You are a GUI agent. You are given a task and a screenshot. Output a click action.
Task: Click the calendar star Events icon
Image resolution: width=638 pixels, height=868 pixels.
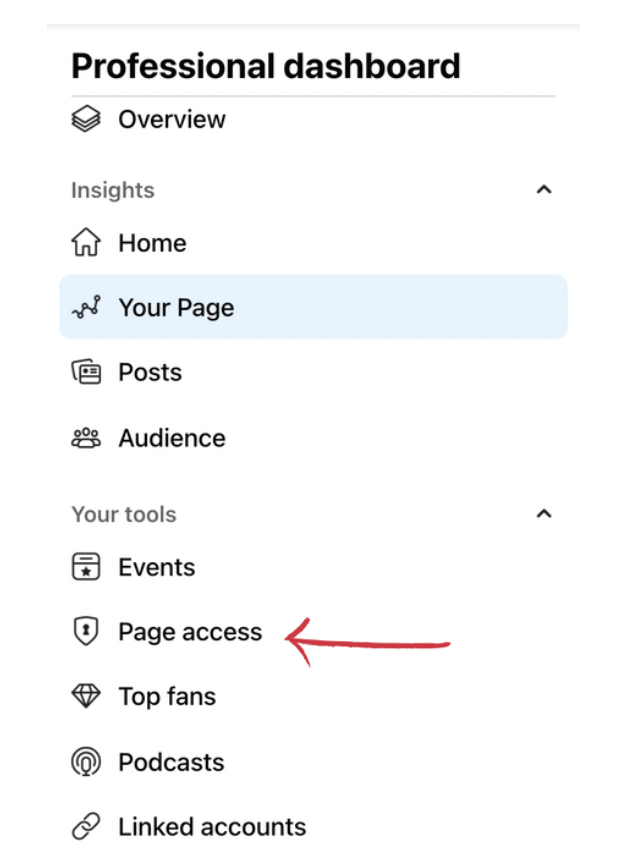pos(86,567)
